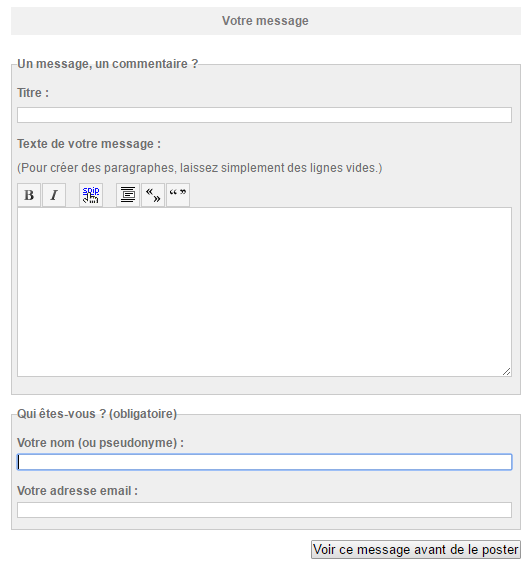532x572 pixels.
Task: Toggle bold formatting with the B icon
Action: click(x=29, y=195)
